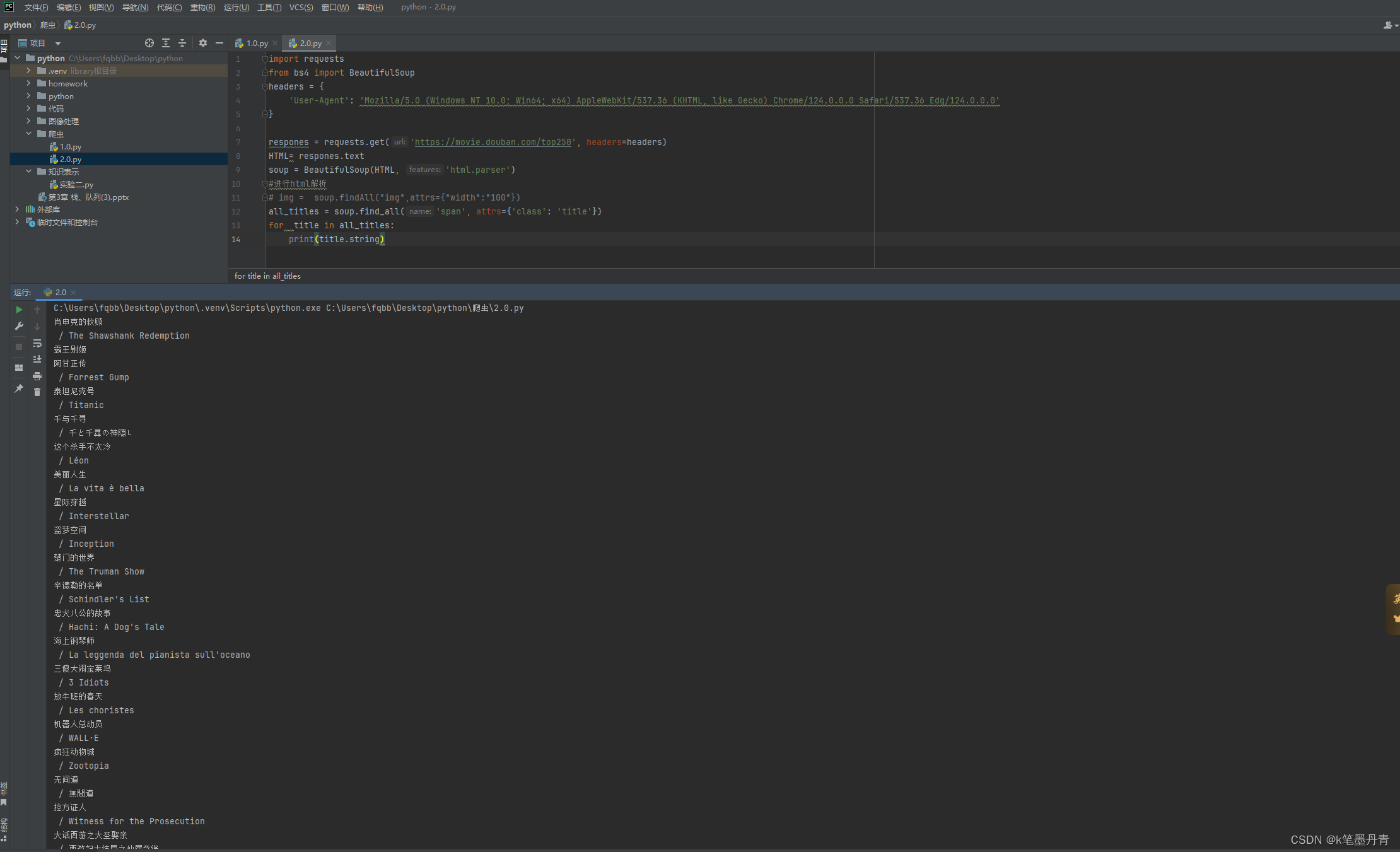Viewport: 1400px width, 852px height.
Task: Collapse the 爬虫 folder
Action: [x=28, y=134]
